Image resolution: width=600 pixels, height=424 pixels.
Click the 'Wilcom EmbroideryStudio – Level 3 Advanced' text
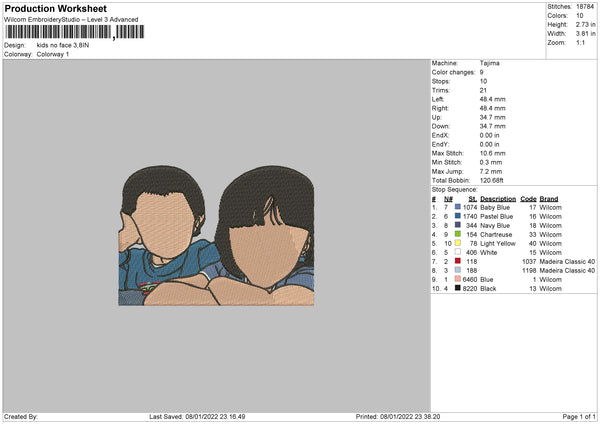pyautogui.click(x=71, y=20)
